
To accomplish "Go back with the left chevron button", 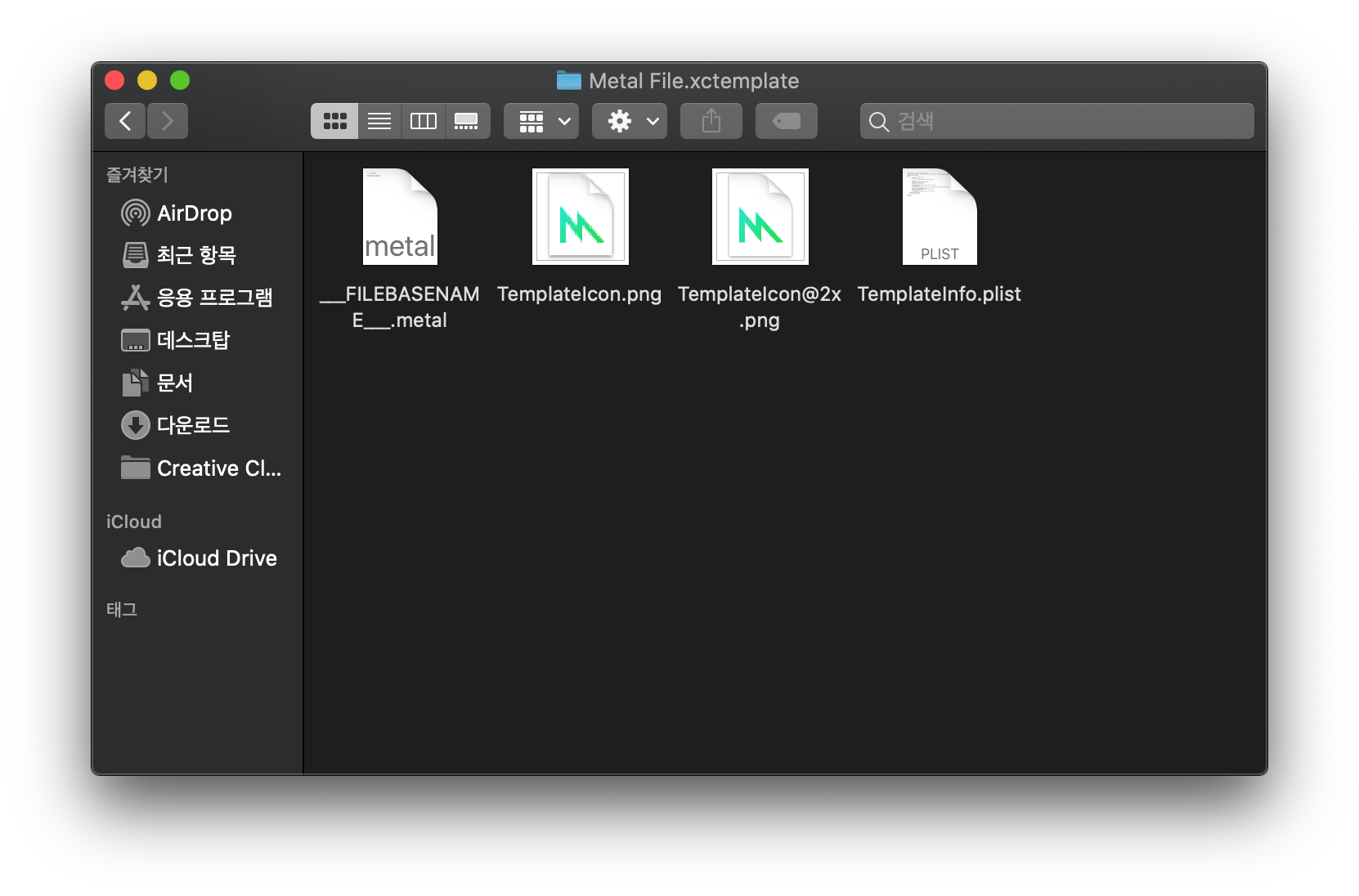I will pyautogui.click(x=125, y=121).
